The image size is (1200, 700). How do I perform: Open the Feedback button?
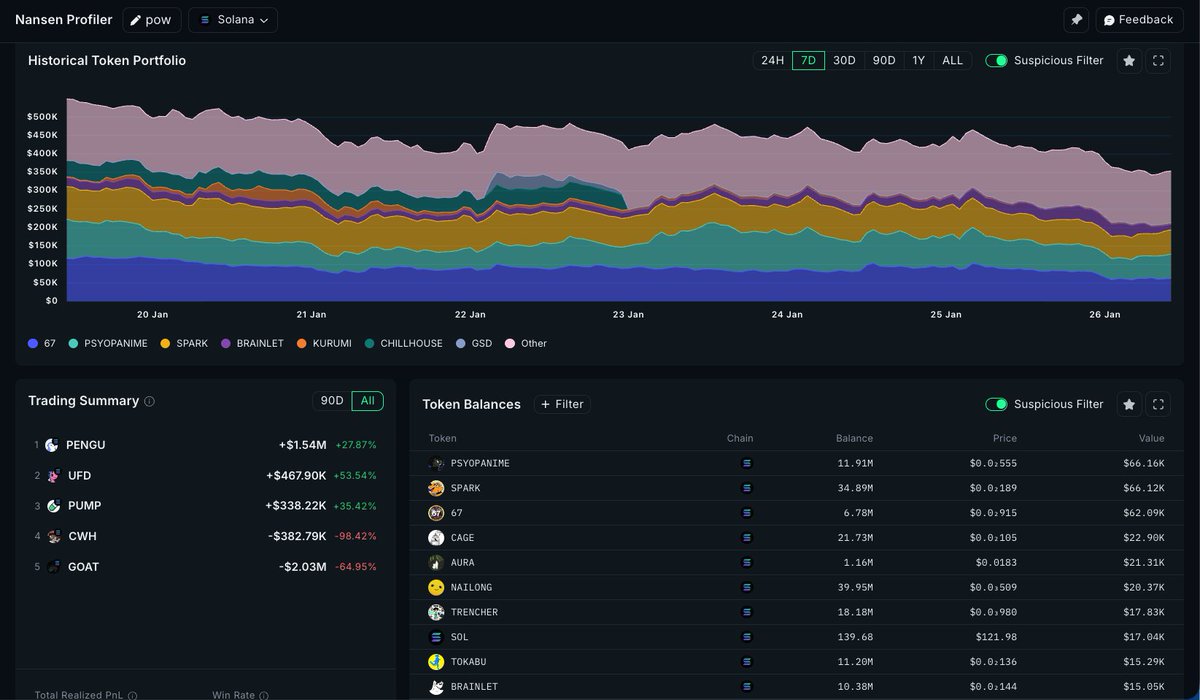pyautogui.click(x=1138, y=20)
